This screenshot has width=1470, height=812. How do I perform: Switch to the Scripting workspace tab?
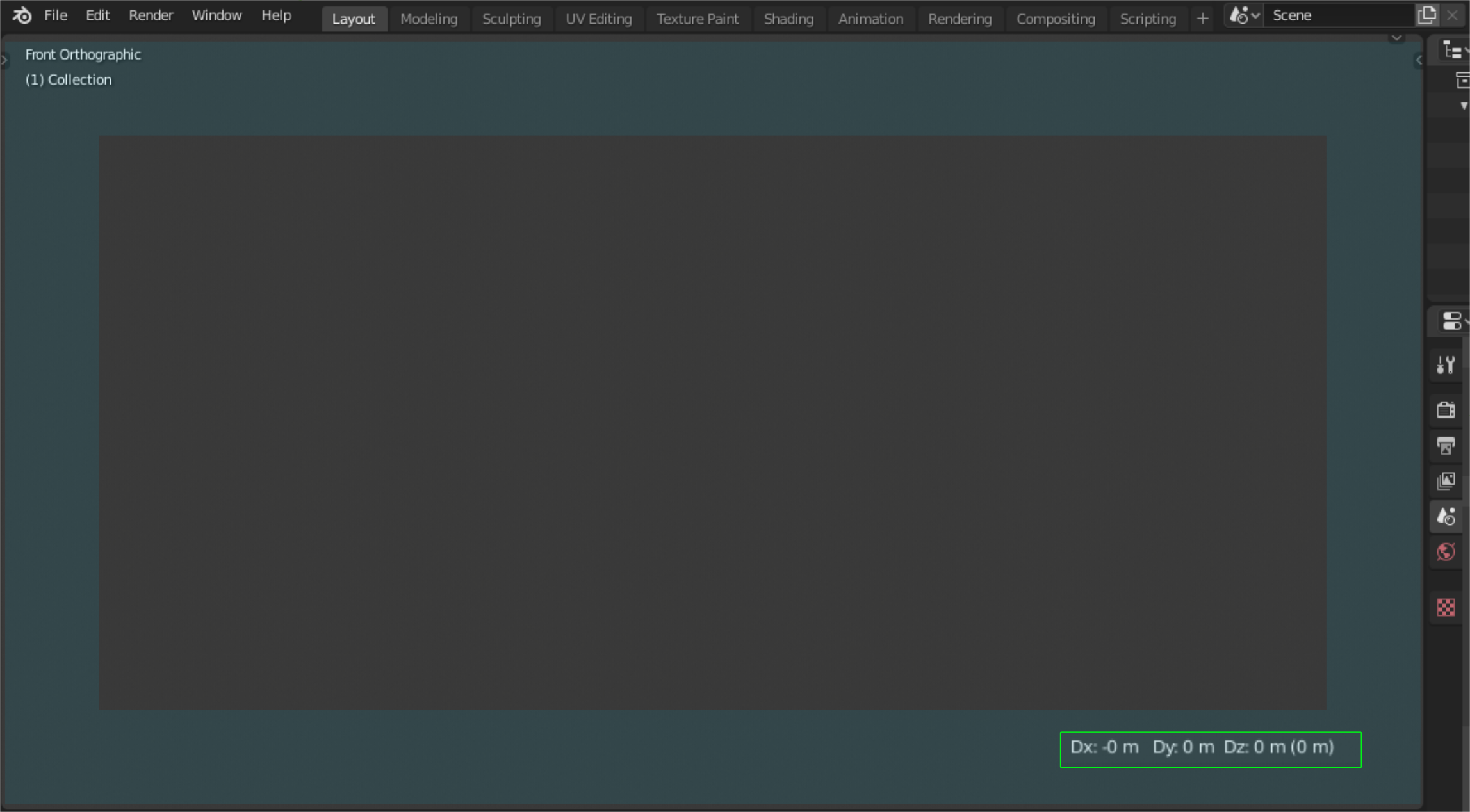coord(1148,19)
